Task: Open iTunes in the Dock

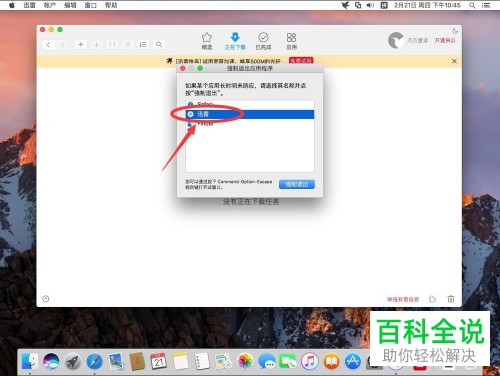Action: (310, 361)
